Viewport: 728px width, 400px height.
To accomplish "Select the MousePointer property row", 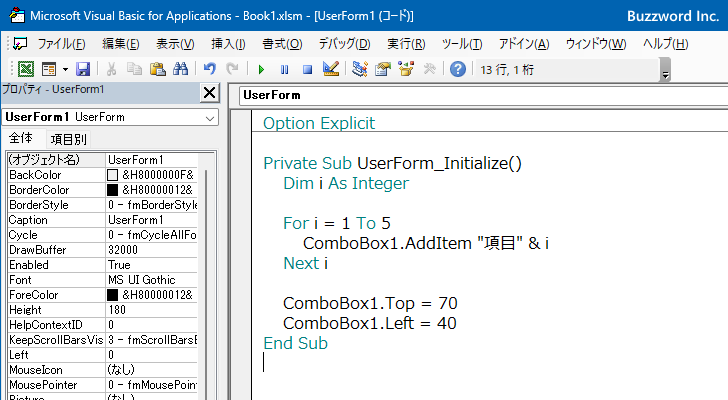I will (102, 385).
